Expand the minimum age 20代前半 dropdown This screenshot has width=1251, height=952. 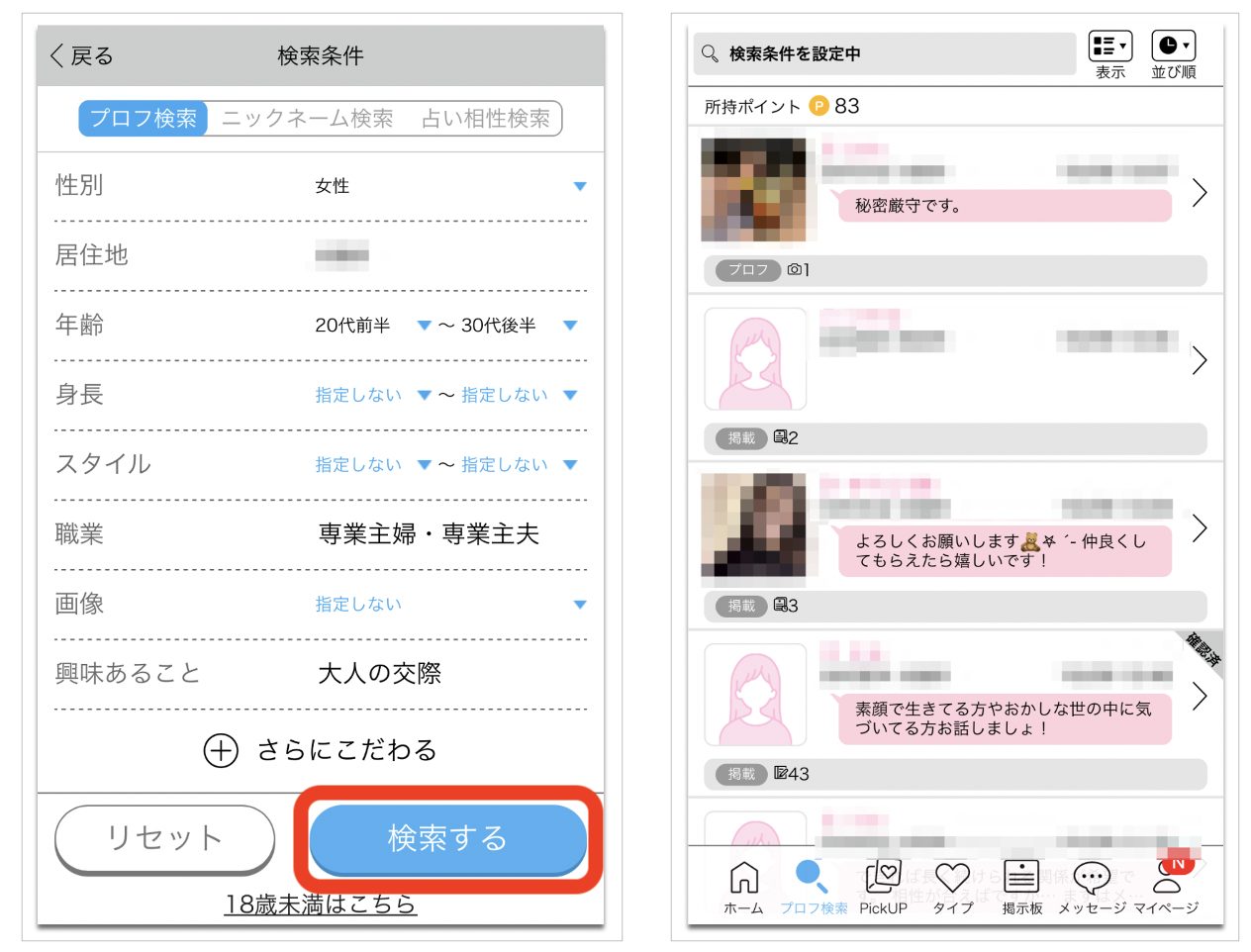372,326
